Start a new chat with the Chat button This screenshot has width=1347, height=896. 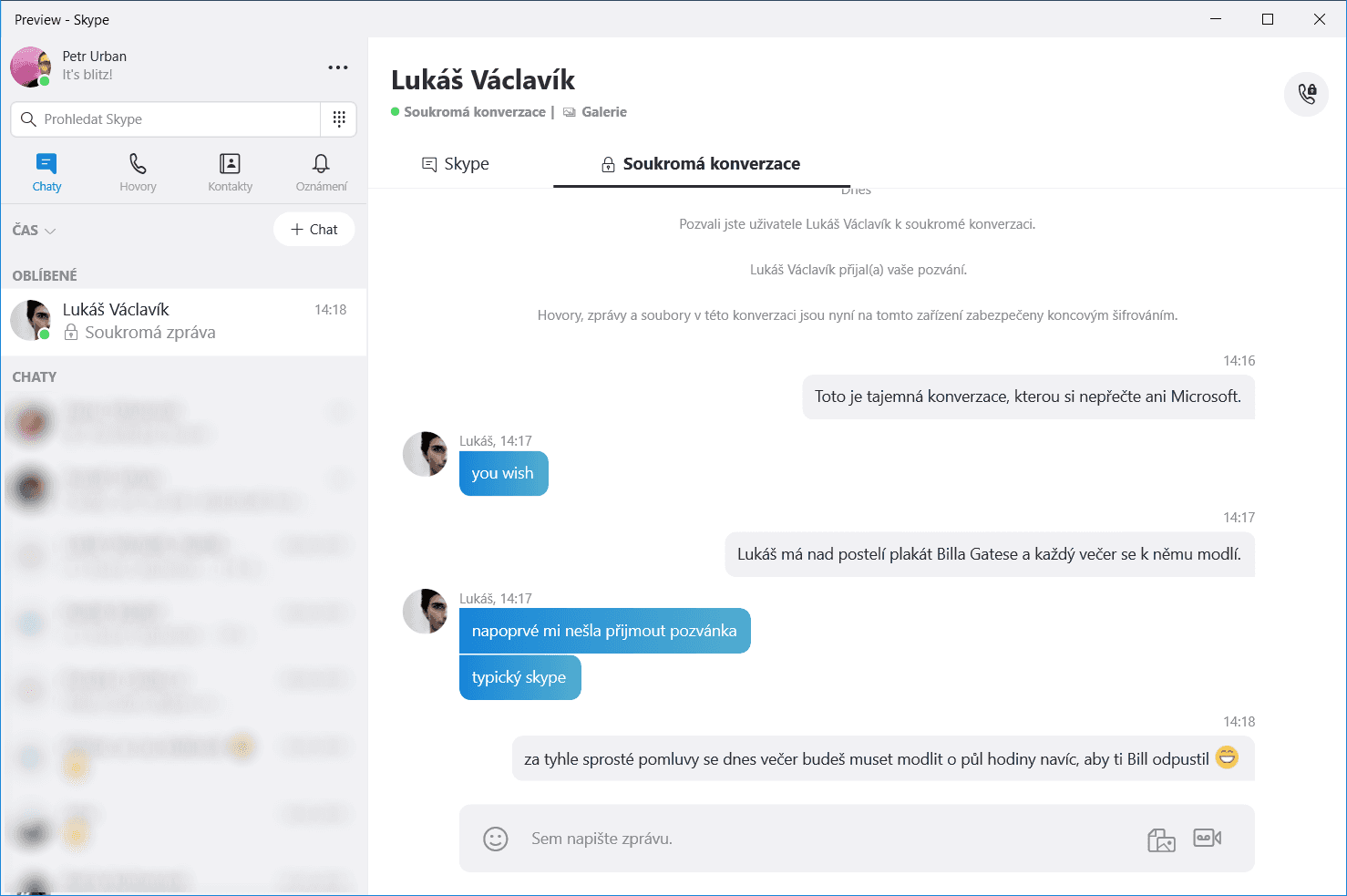[314, 229]
